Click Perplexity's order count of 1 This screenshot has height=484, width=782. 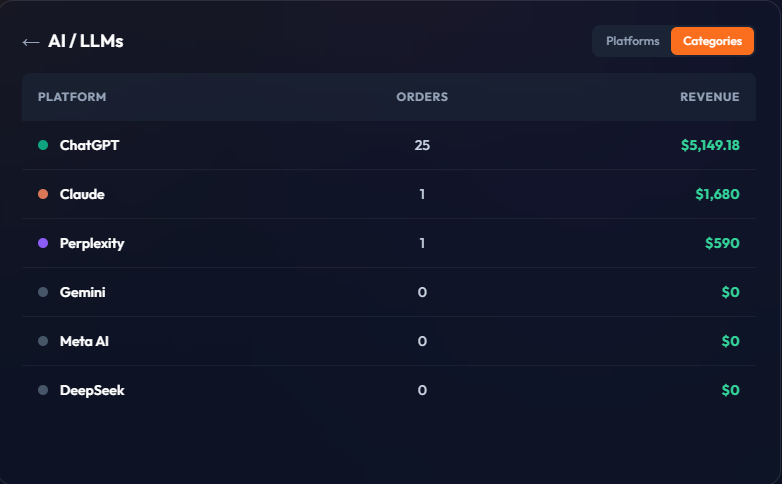click(422, 243)
